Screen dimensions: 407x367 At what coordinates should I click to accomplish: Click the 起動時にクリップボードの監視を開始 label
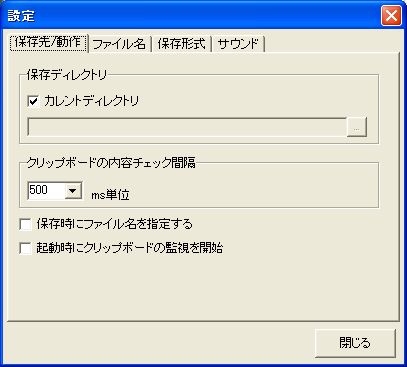pos(130,248)
